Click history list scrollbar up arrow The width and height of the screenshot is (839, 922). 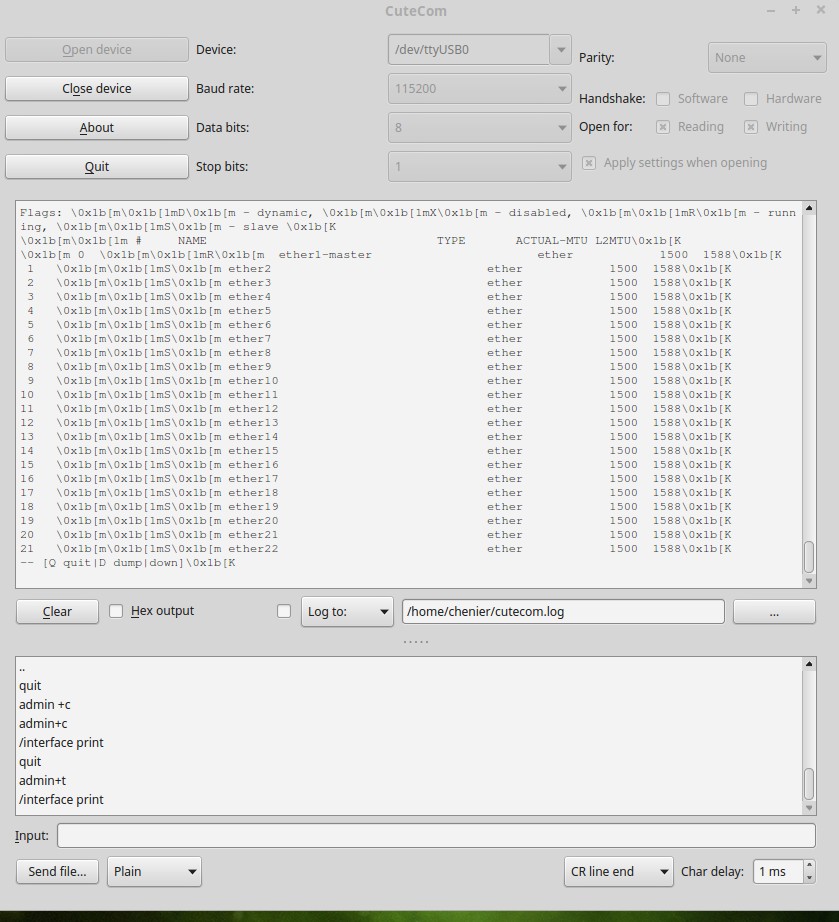(x=809, y=664)
